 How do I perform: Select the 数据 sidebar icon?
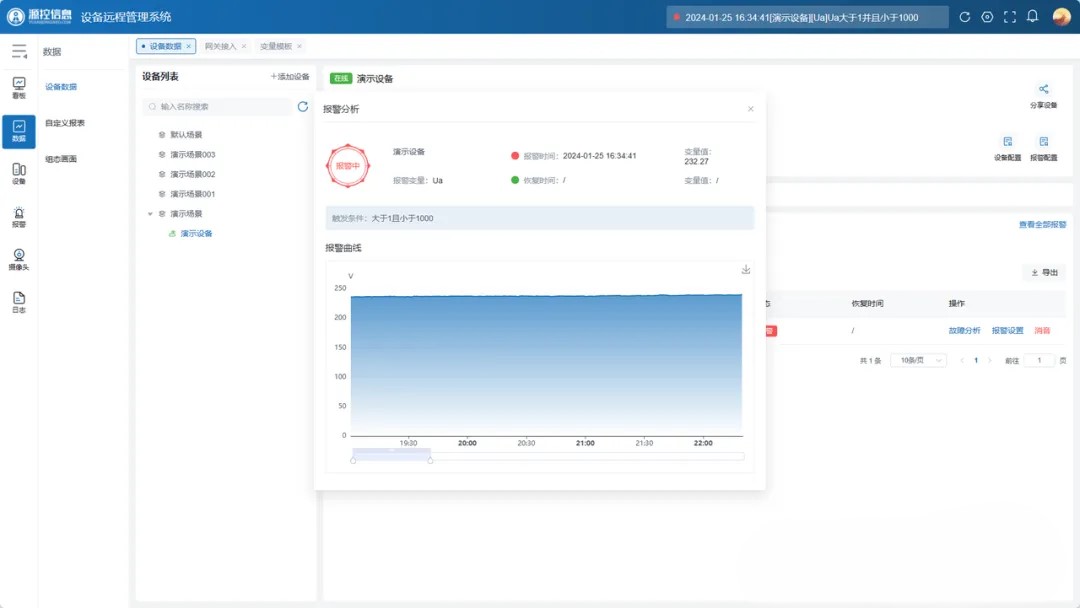(19, 131)
